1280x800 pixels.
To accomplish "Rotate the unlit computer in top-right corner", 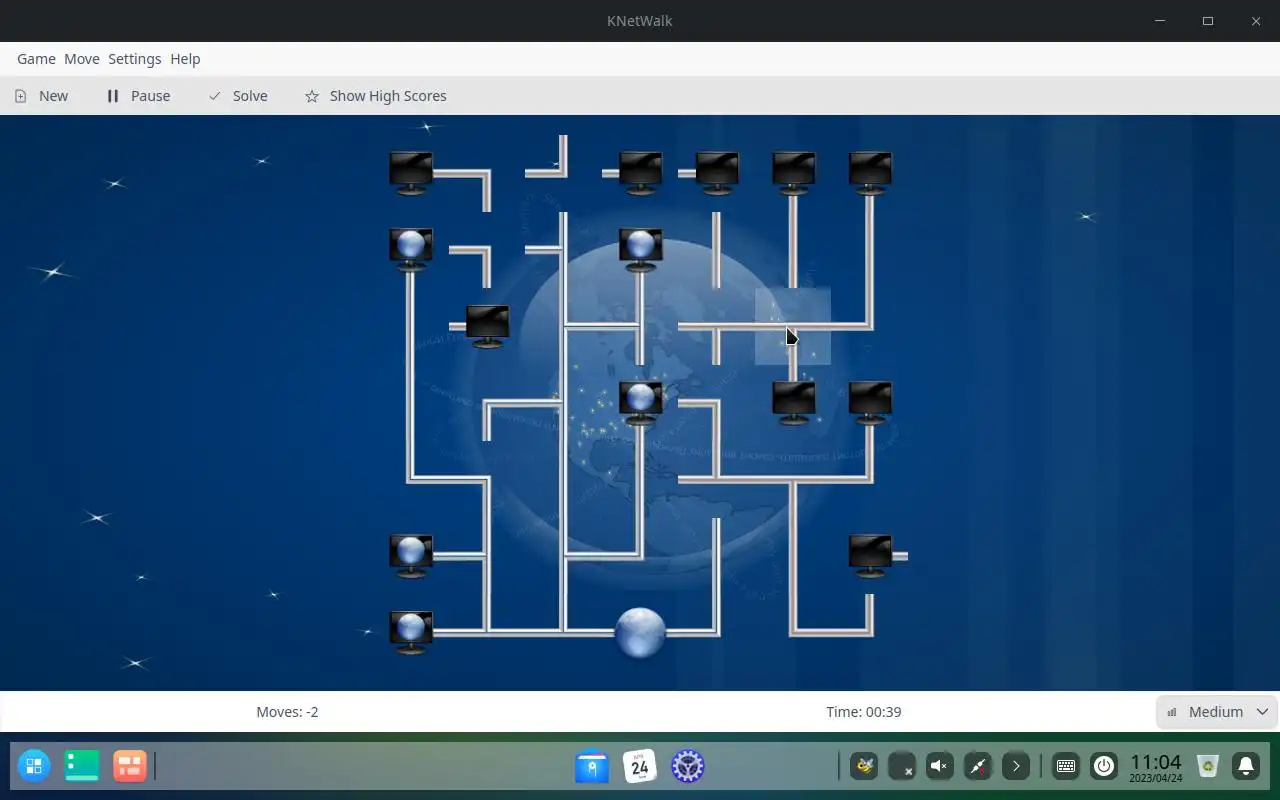I will 870,173.
